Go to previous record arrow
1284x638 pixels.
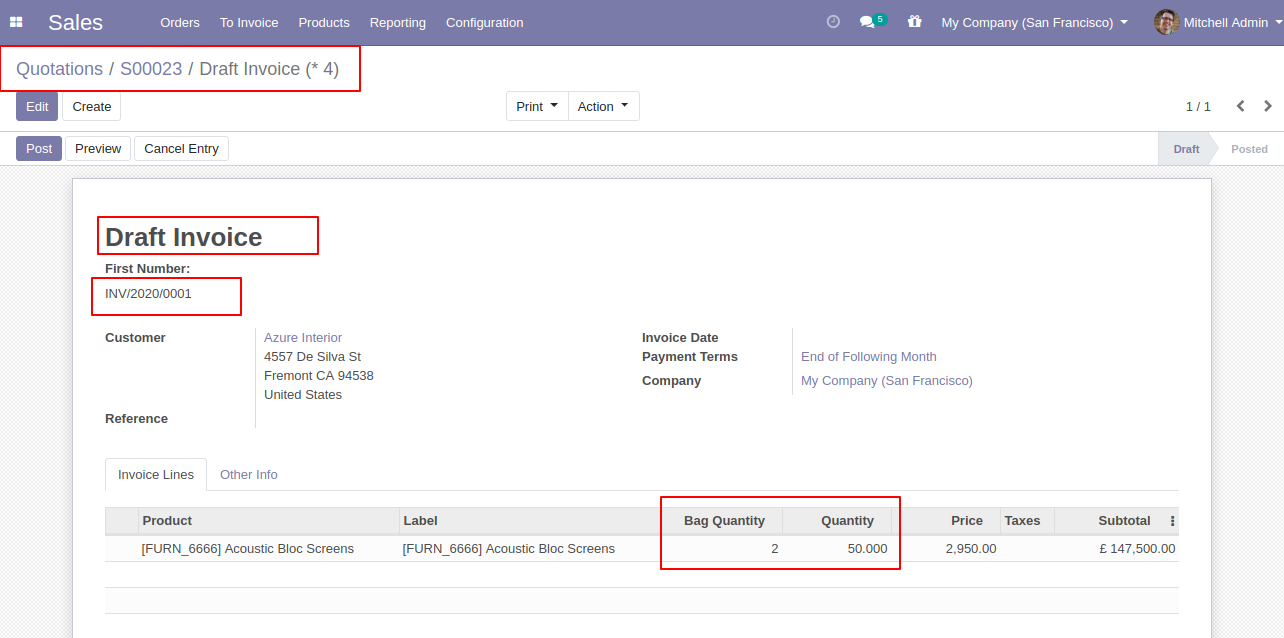click(1240, 106)
